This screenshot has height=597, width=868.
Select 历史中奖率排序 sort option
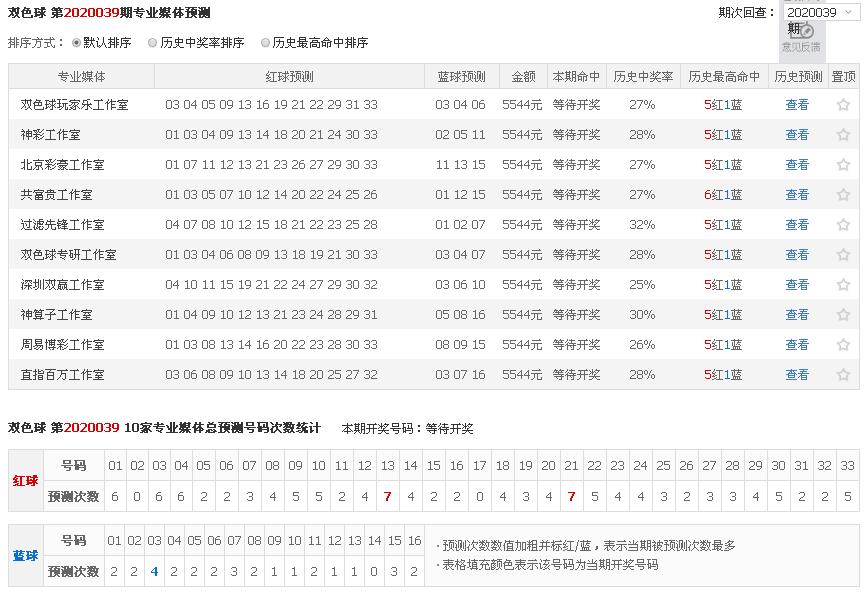click(x=152, y=43)
